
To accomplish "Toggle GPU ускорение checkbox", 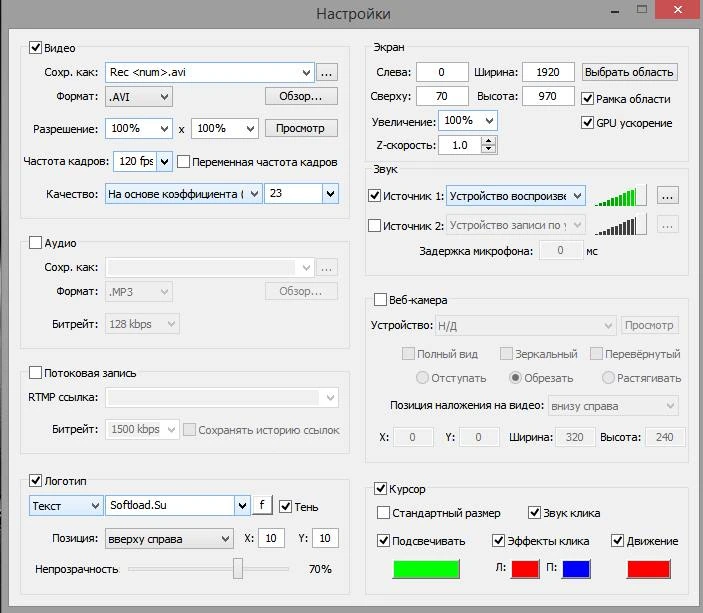I will pyautogui.click(x=587, y=122).
